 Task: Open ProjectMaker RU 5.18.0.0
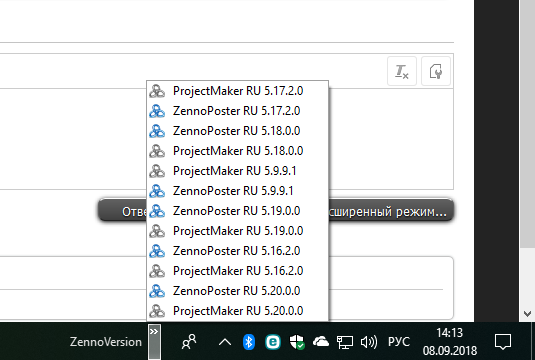[237, 151]
